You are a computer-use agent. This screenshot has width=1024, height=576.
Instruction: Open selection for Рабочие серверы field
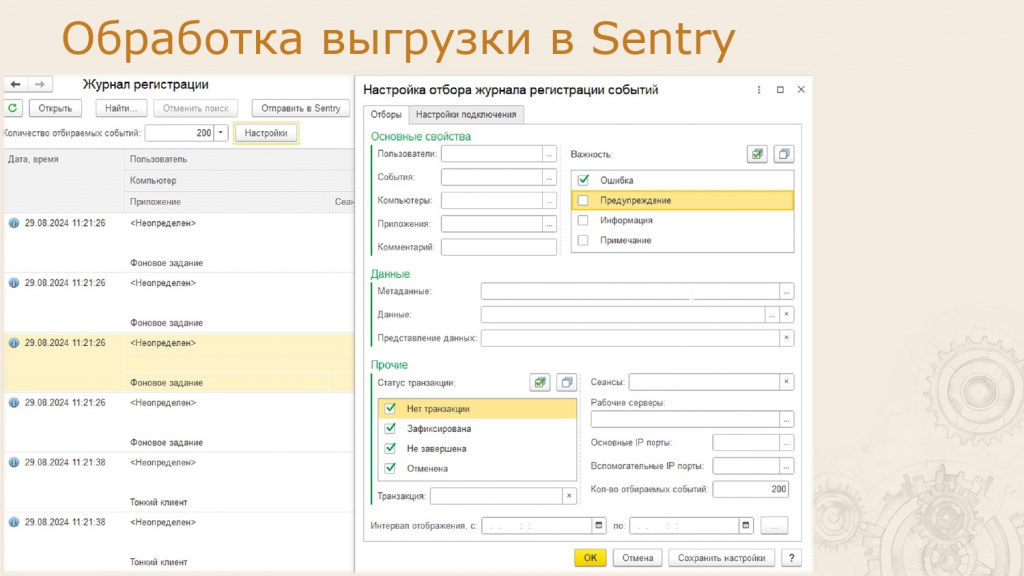[x=786, y=419]
